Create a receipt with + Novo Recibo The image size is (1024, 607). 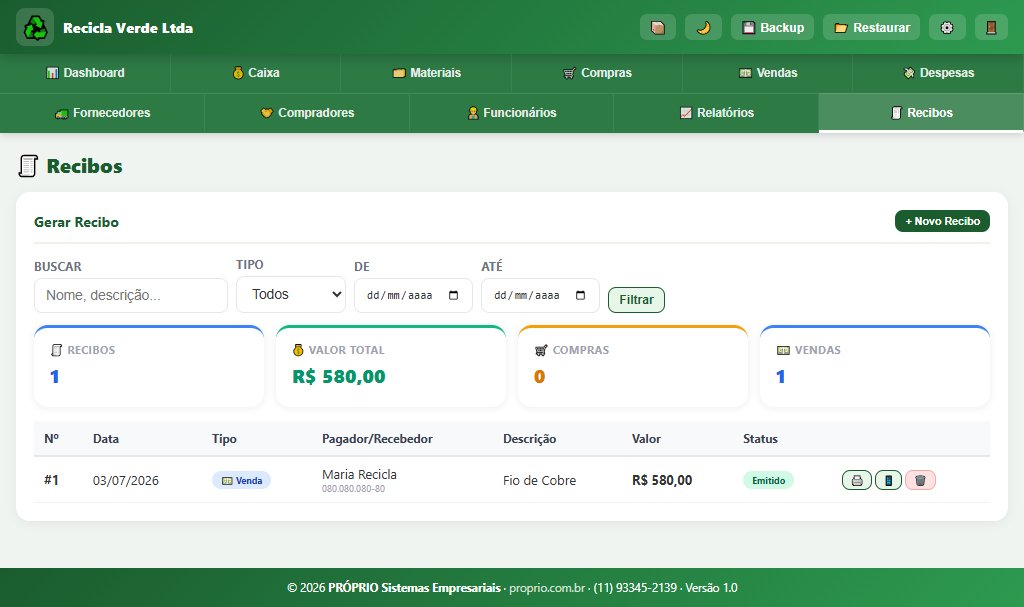(x=942, y=221)
